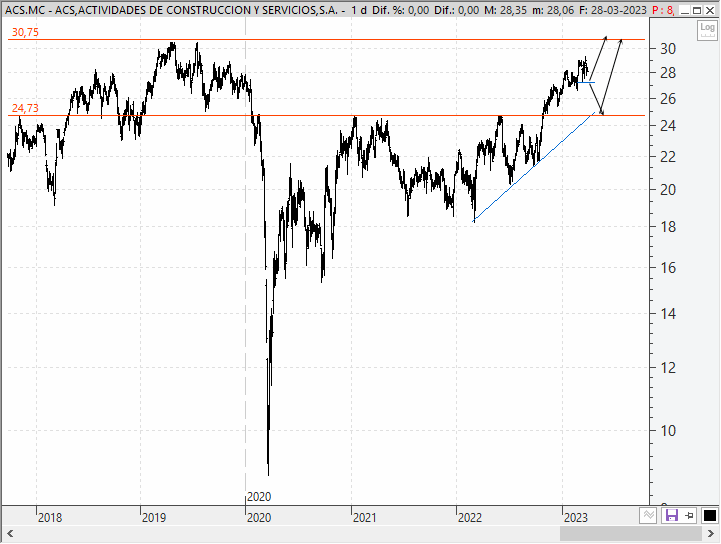Open the black color swatch
The height and width of the screenshot is (544, 721).
710,515
